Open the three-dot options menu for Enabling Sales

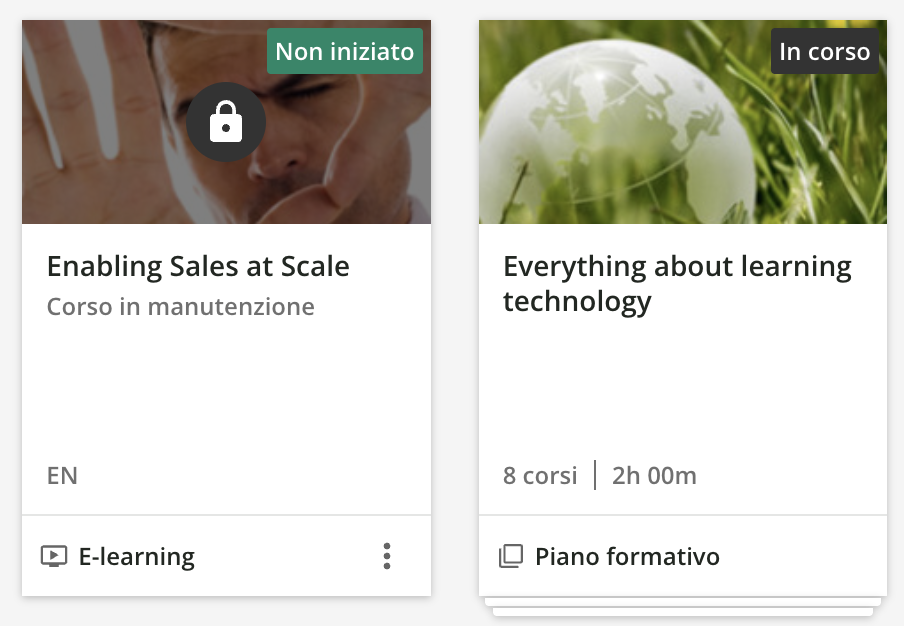click(x=387, y=556)
